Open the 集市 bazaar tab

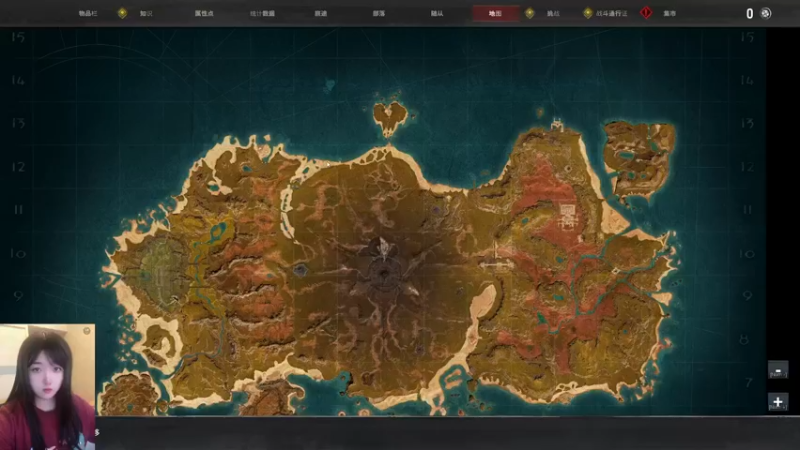pyautogui.click(x=669, y=13)
